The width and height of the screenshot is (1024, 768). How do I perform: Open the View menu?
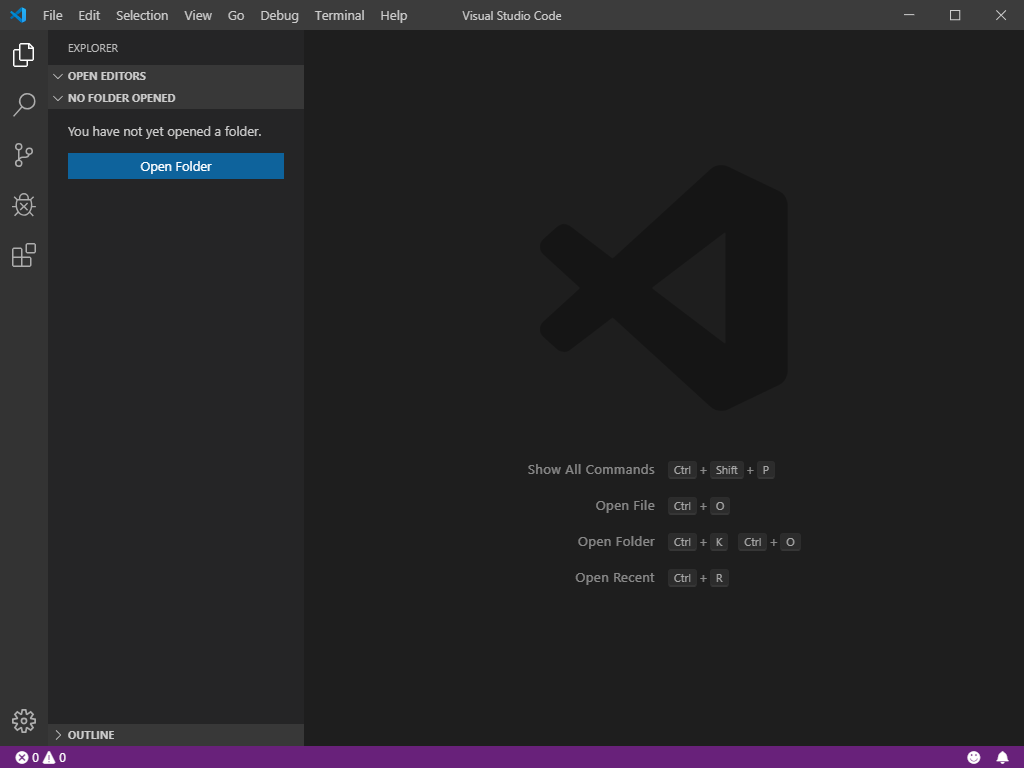198,15
